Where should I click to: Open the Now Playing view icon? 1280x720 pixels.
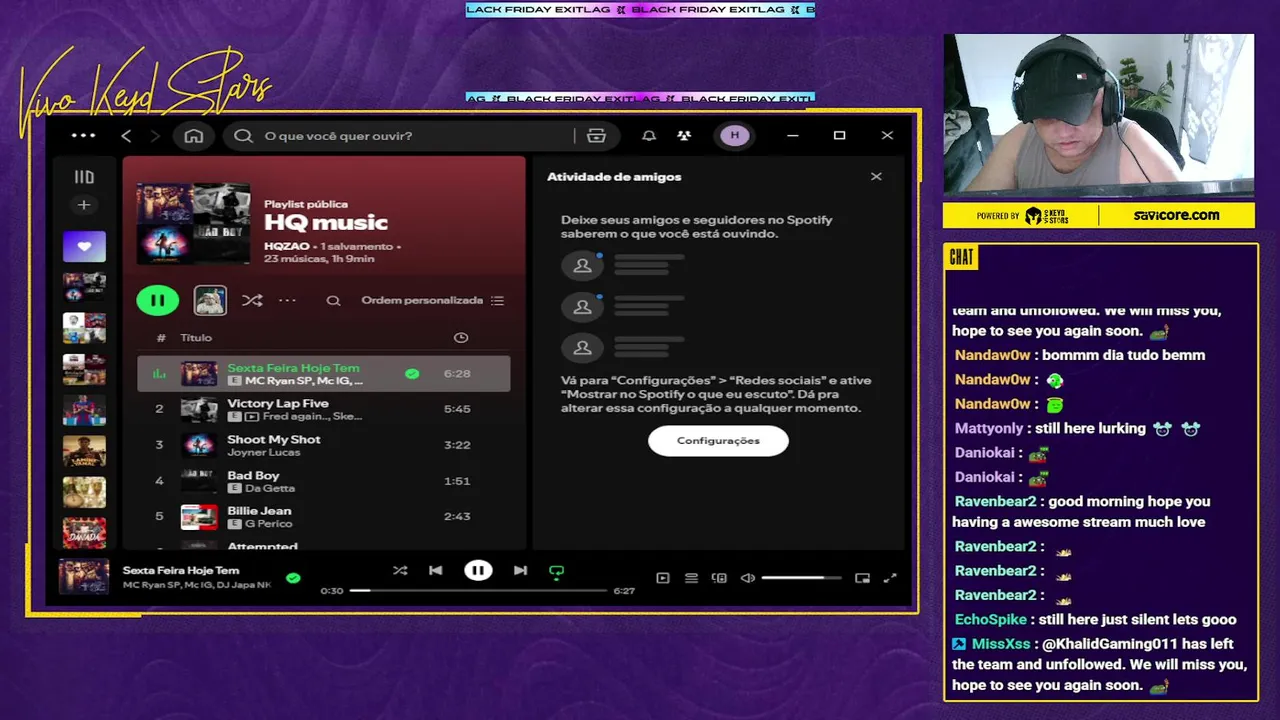[662, 578]
